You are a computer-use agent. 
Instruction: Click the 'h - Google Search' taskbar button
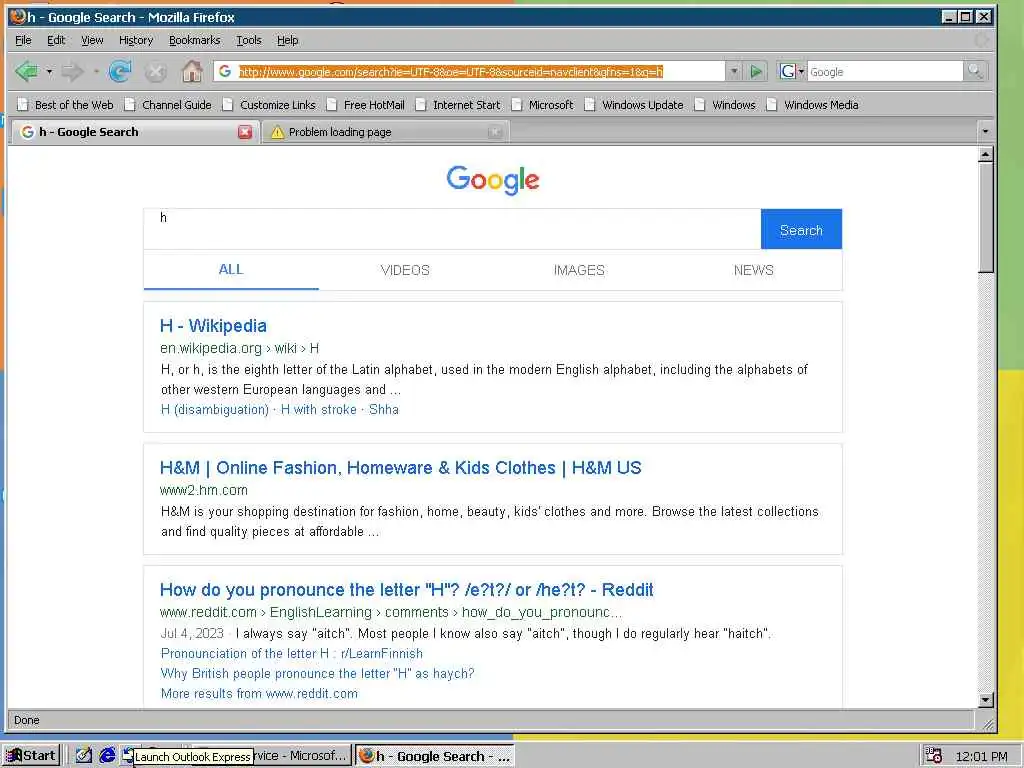tap(434, 756)
